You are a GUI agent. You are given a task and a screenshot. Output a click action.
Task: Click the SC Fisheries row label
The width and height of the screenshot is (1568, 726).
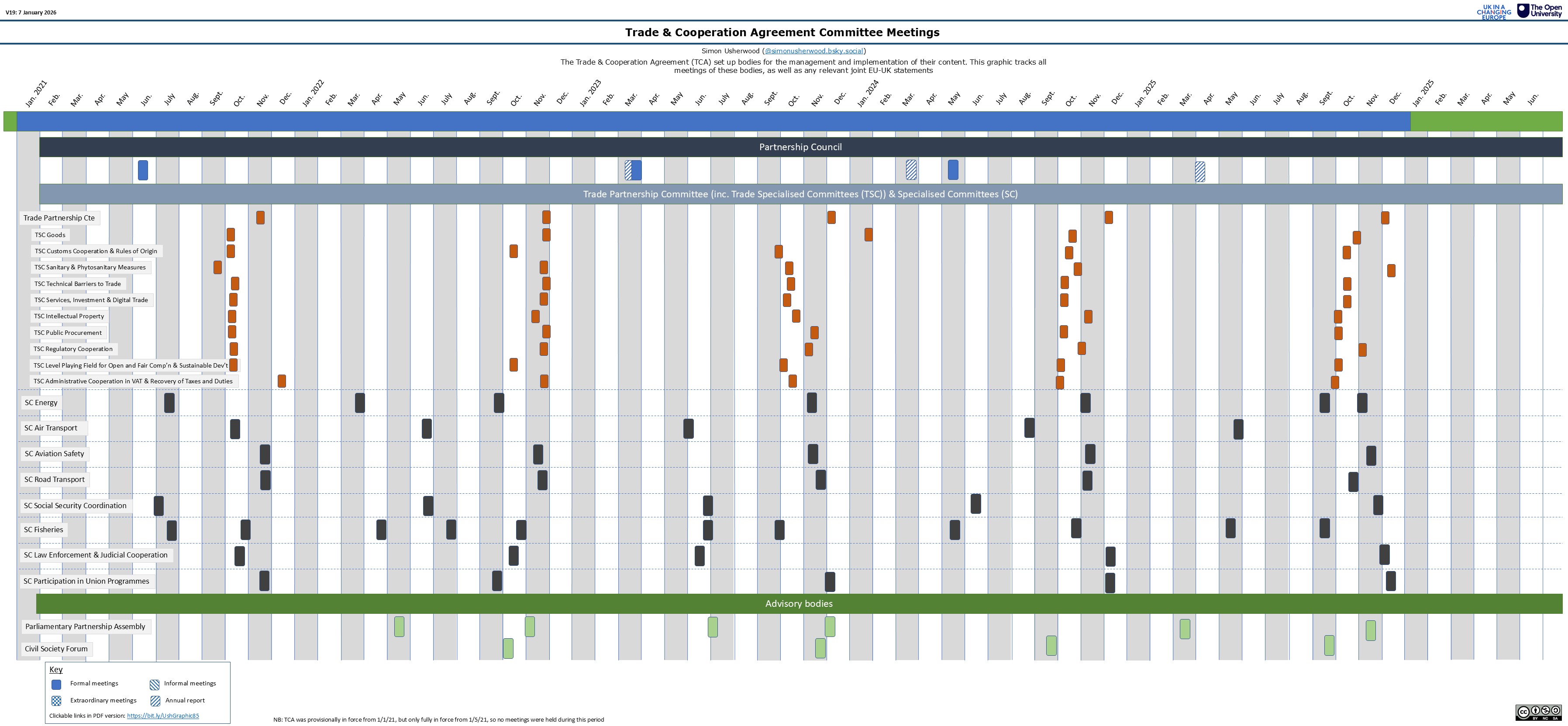tap(43, 530)
